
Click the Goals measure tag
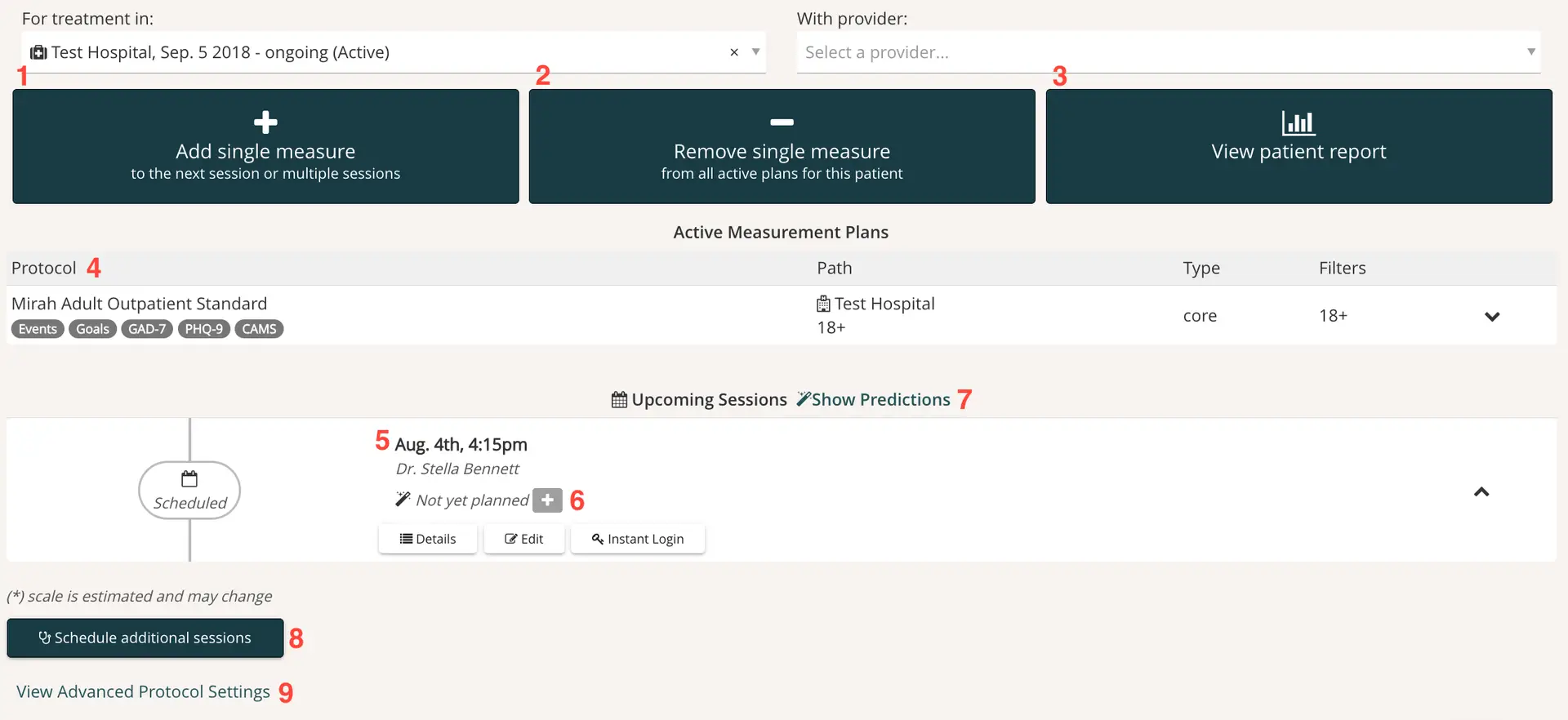92,329
